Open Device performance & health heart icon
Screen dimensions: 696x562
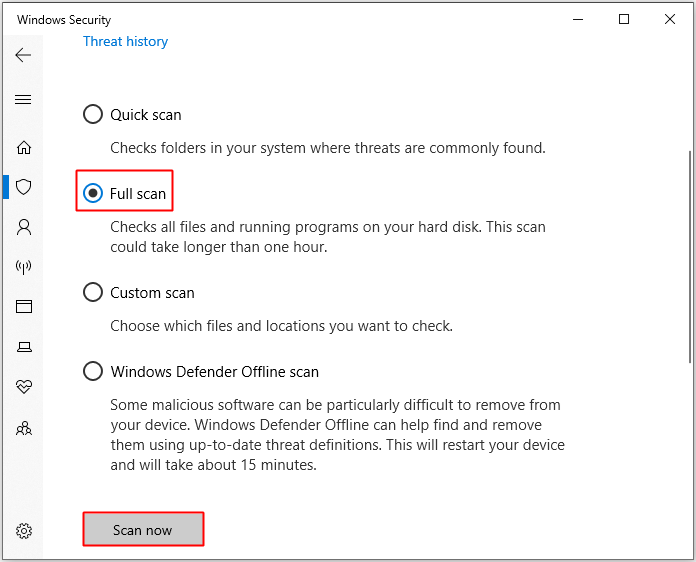(x=24, y=387)
